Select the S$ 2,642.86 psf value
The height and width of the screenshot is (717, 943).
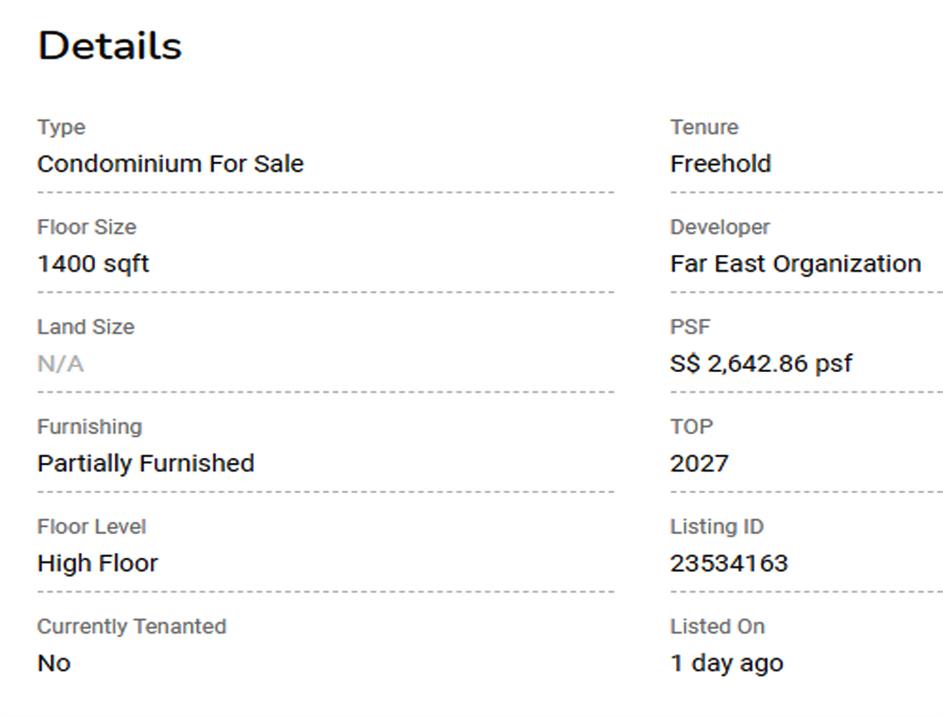(761, 364)
